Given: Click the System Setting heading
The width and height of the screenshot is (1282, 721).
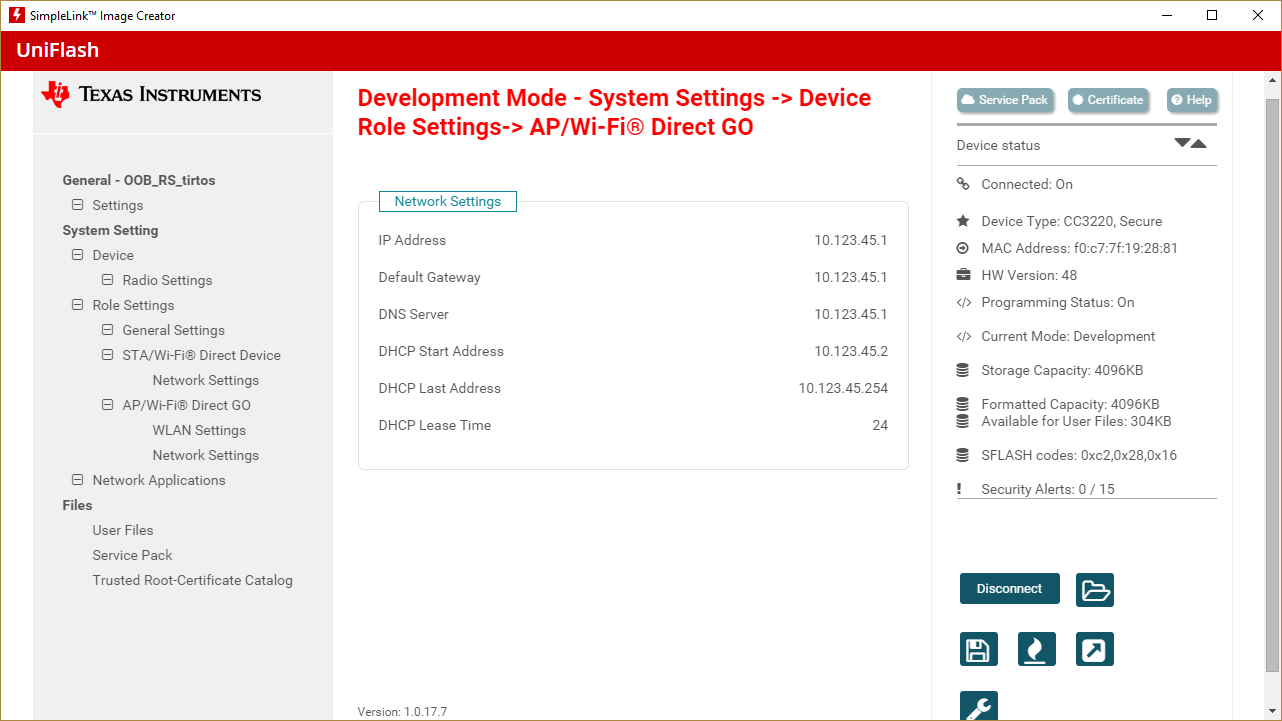Looking at the screenshot, I should 110,230.
